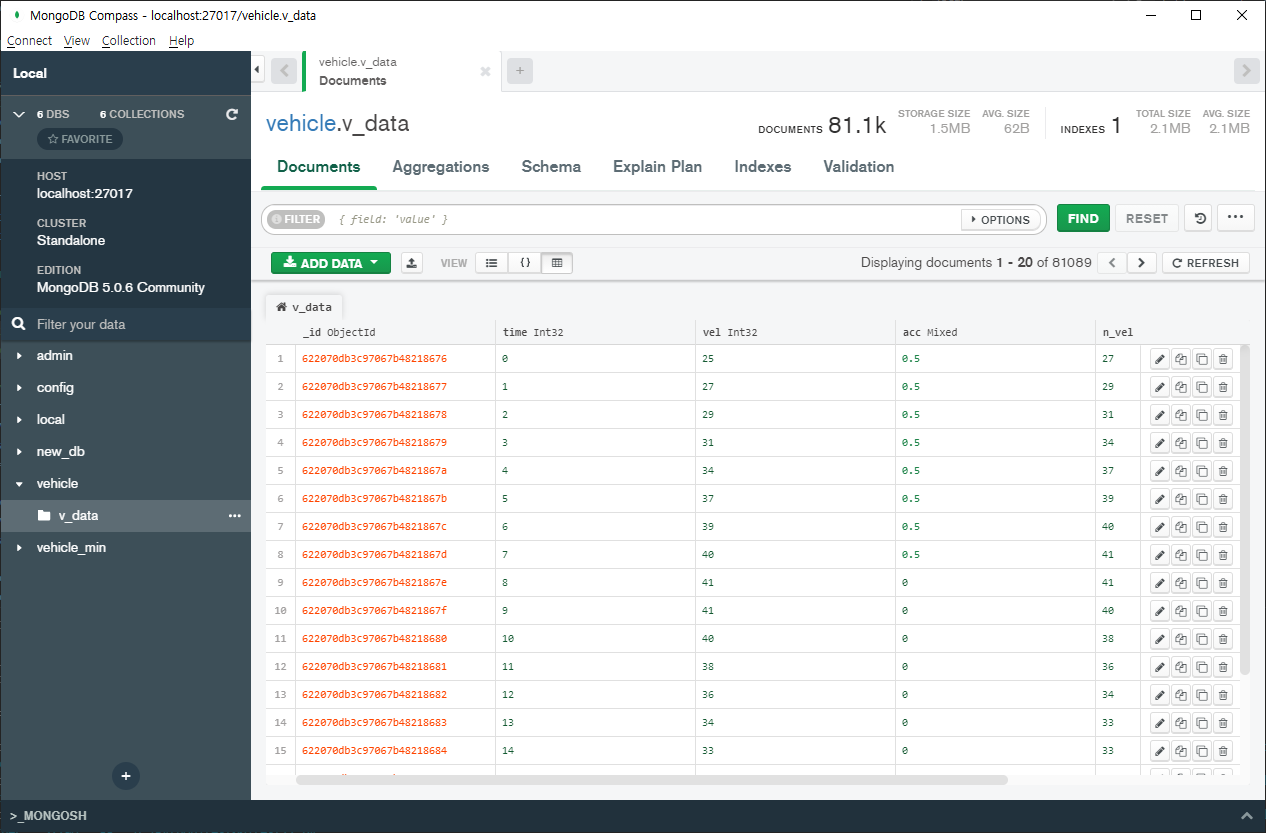Click the previous tab arrow
1266x833 pixels.
click(x=284, y=71)
